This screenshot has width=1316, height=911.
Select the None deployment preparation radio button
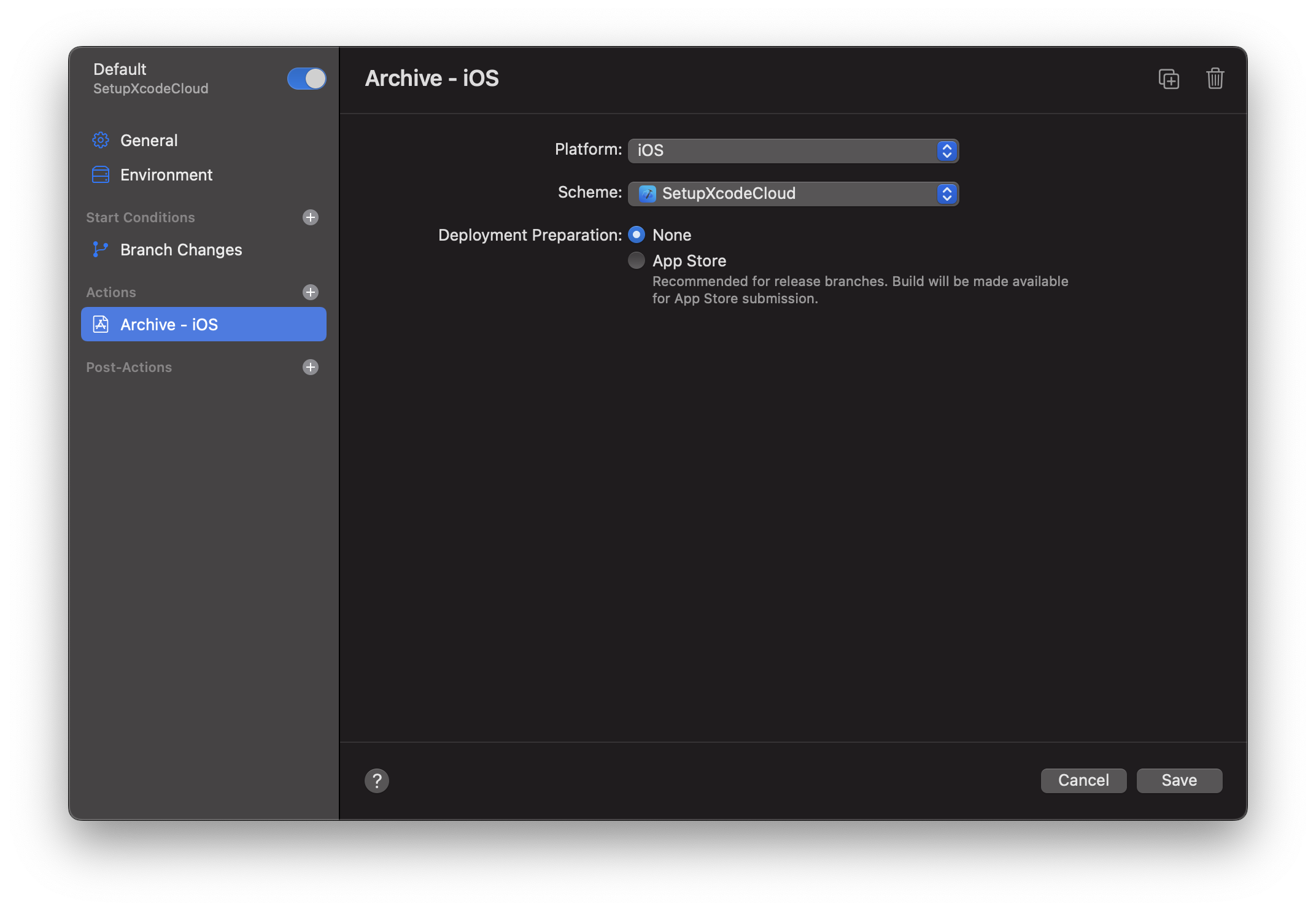point(636,233)
